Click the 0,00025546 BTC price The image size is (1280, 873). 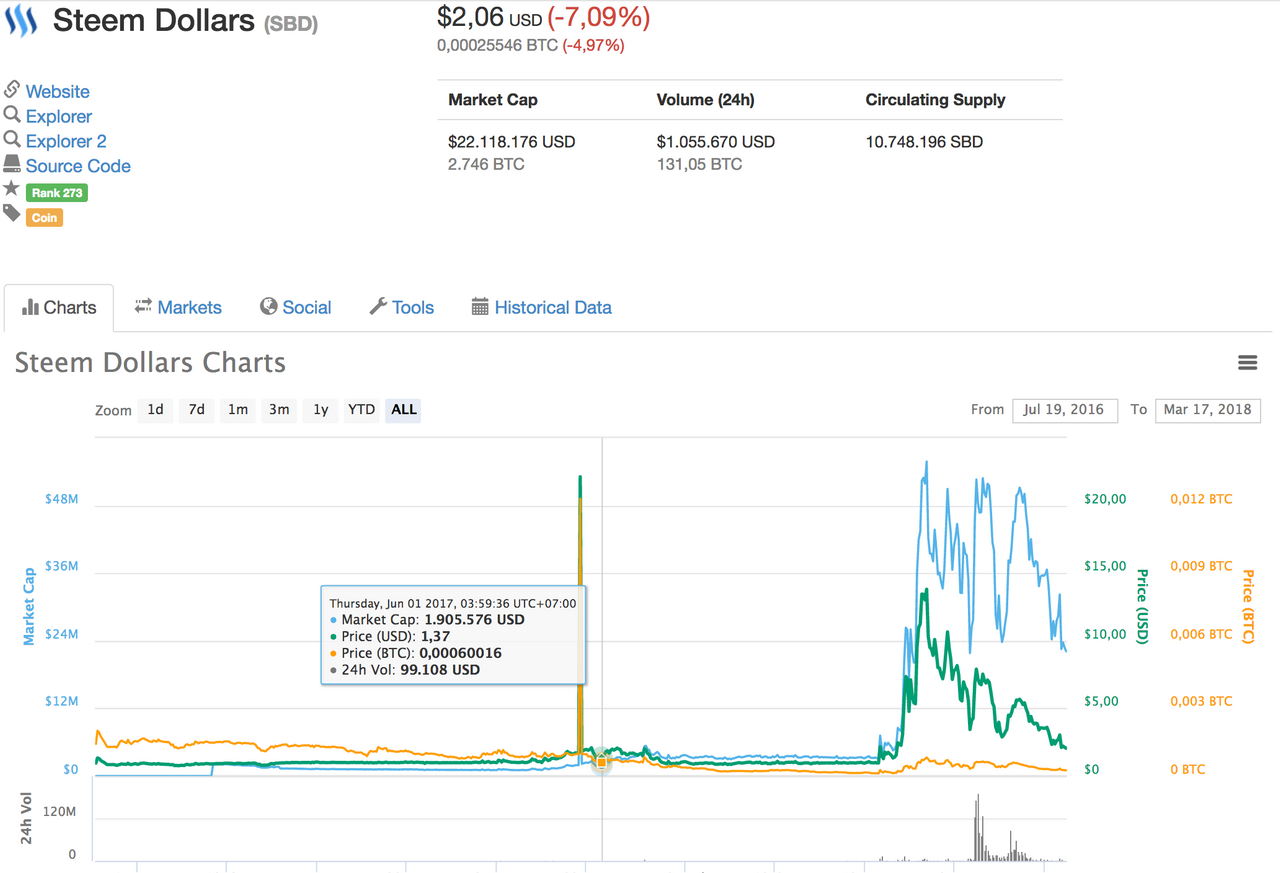497,45
